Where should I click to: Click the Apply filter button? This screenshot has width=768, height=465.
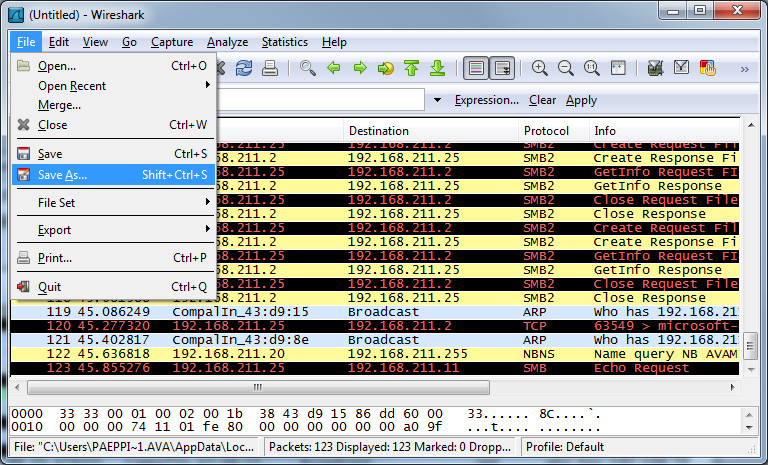(x=581, y=100)
